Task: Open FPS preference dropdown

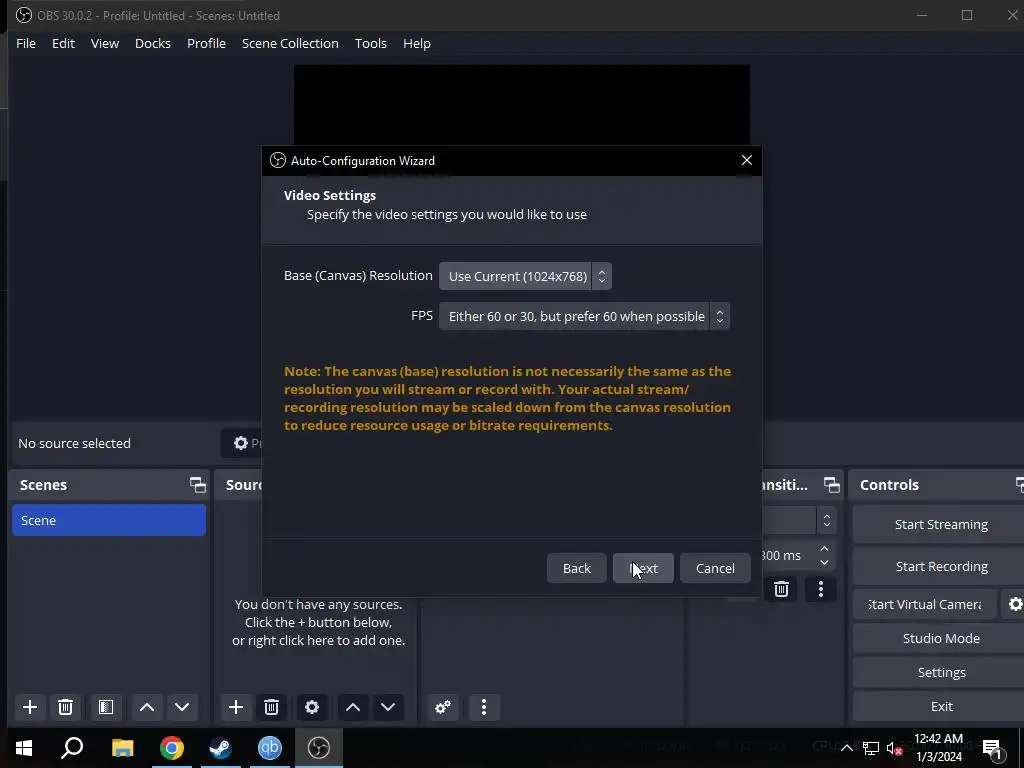Action: pyautogui.click(x=584, y=316)
